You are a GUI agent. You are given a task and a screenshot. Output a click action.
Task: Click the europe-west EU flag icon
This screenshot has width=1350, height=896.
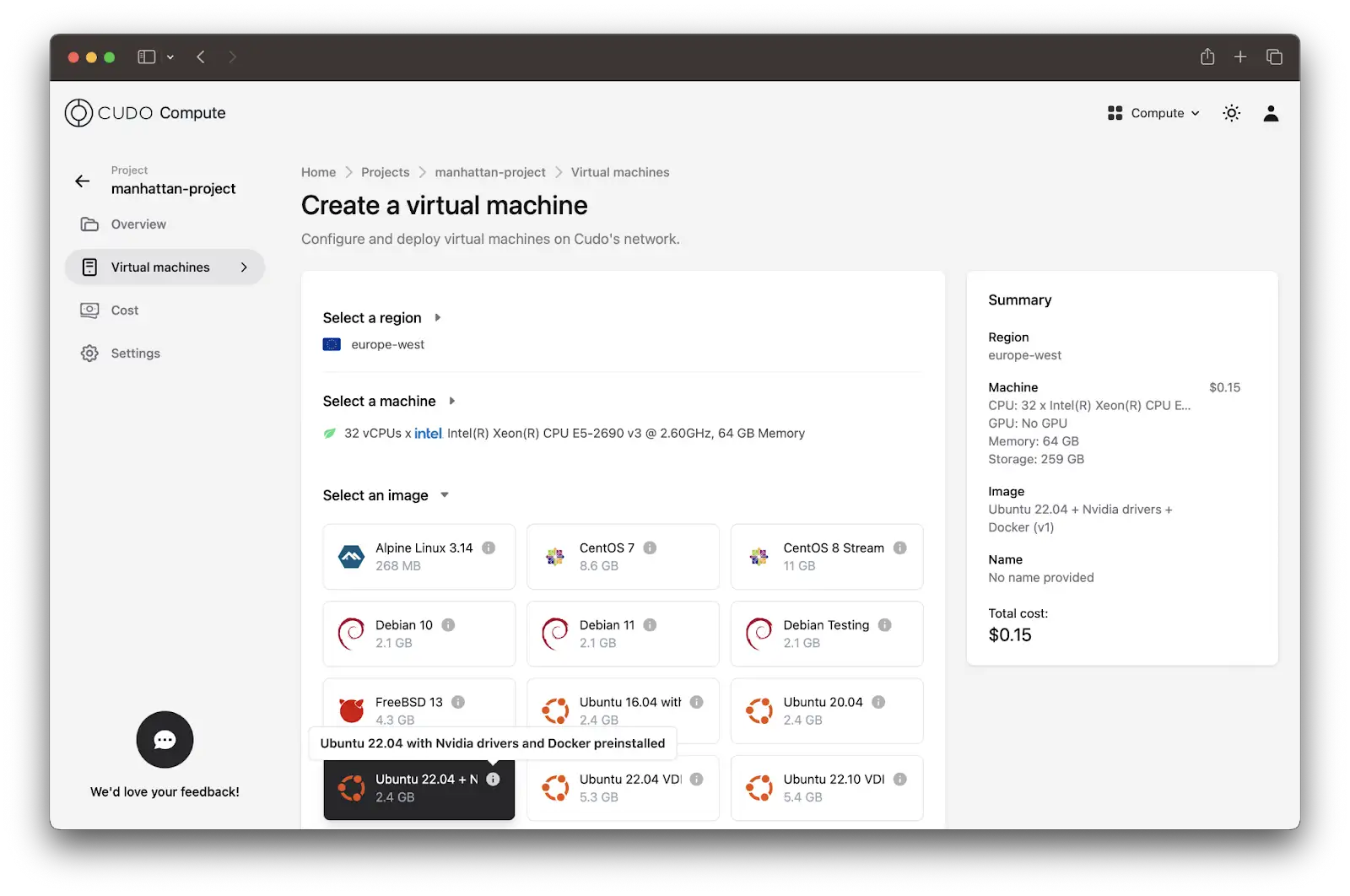[332, 344]
